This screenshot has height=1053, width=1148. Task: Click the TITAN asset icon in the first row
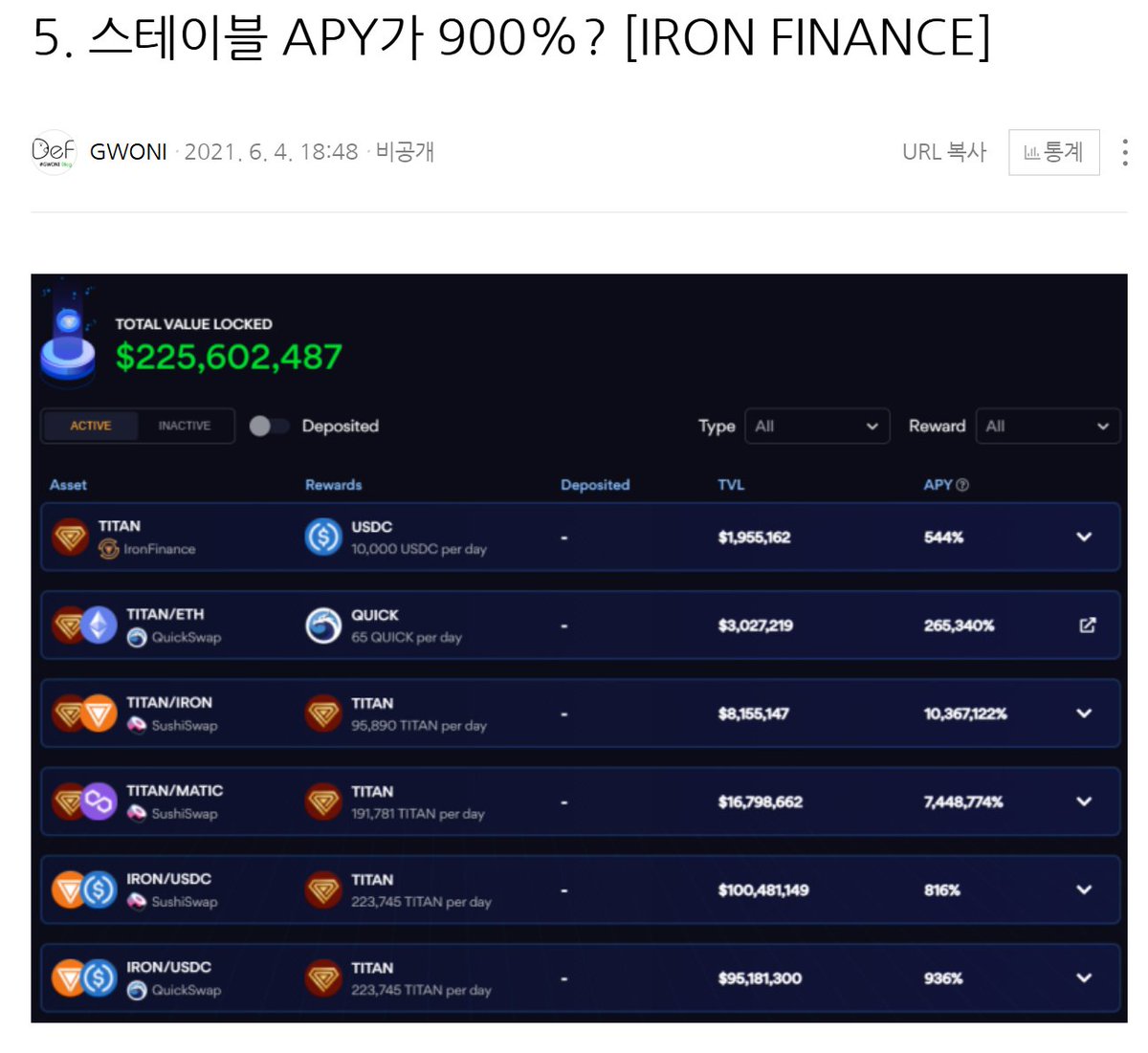click(x=68, y=537)
